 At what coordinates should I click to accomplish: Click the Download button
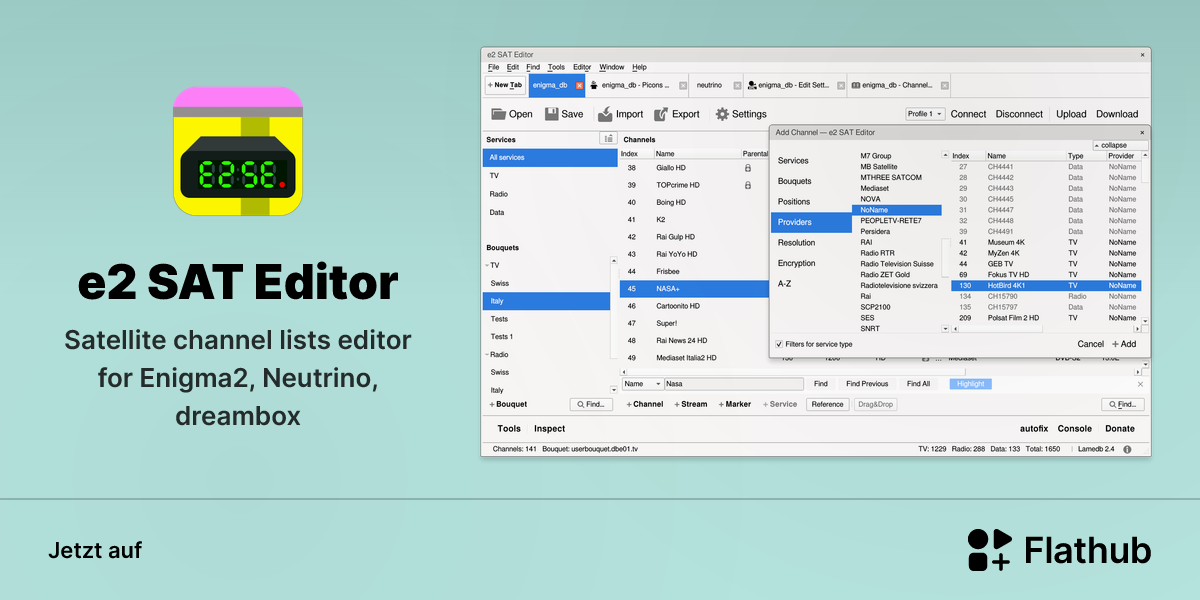(1117, 114)
